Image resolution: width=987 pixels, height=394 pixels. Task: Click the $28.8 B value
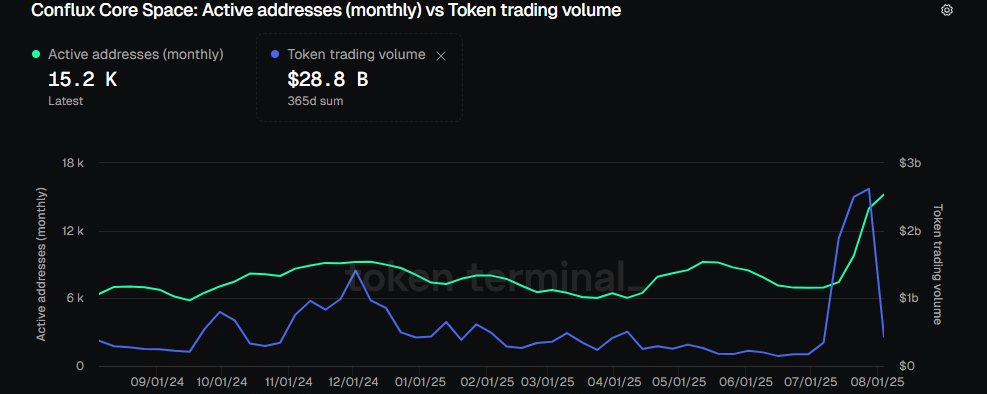tap(327, 80)
